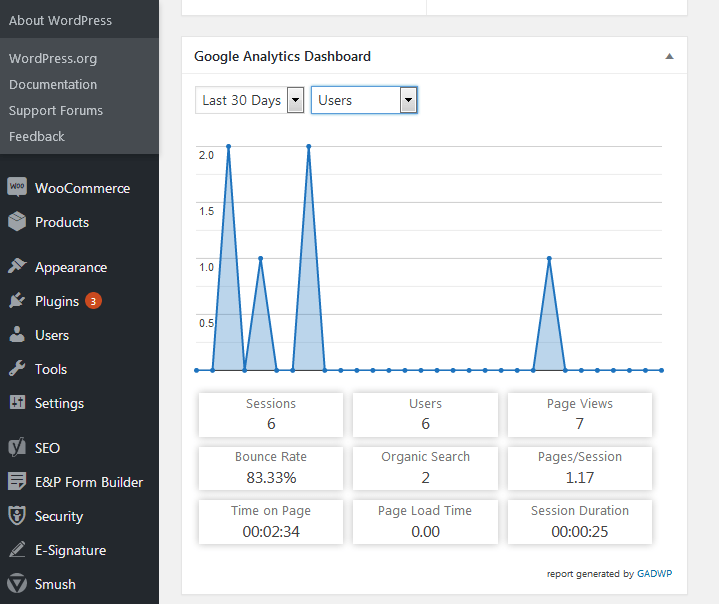This screenshot has width=719, height=604.
Task: Click the Organic Search stat box
Action: tap(425, 468)
